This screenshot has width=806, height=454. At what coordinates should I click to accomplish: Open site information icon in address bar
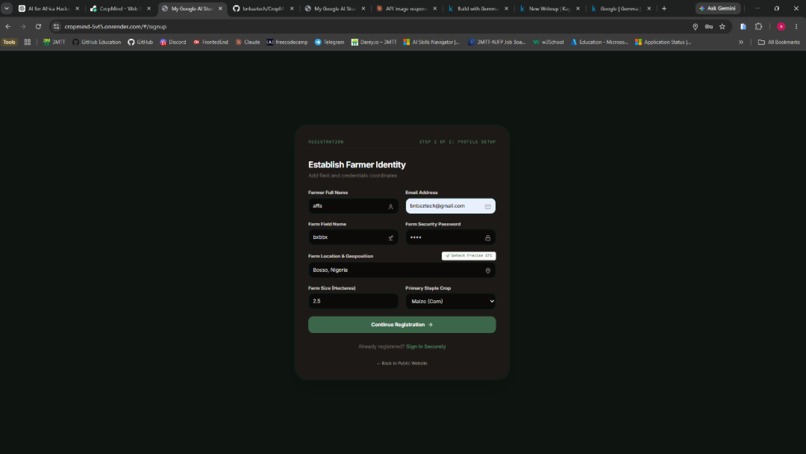pos(57,26)
